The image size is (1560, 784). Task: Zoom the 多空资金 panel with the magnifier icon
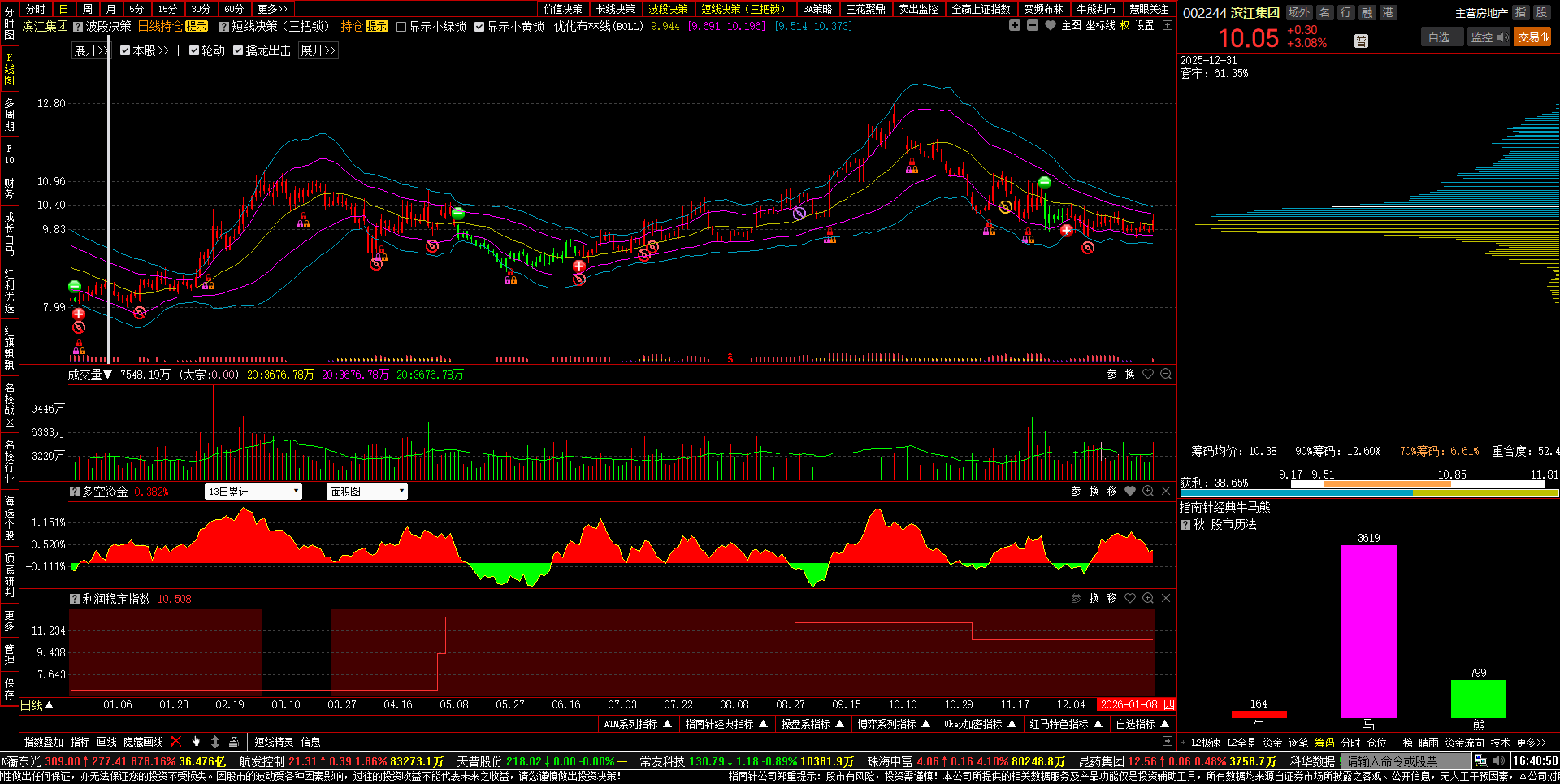(1148, 491)
